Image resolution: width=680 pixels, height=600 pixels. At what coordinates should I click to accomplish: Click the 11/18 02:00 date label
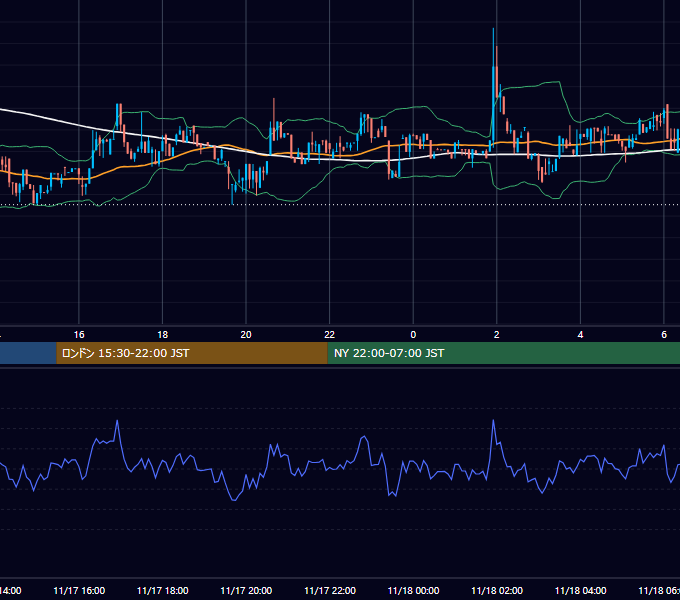[497, 591]
